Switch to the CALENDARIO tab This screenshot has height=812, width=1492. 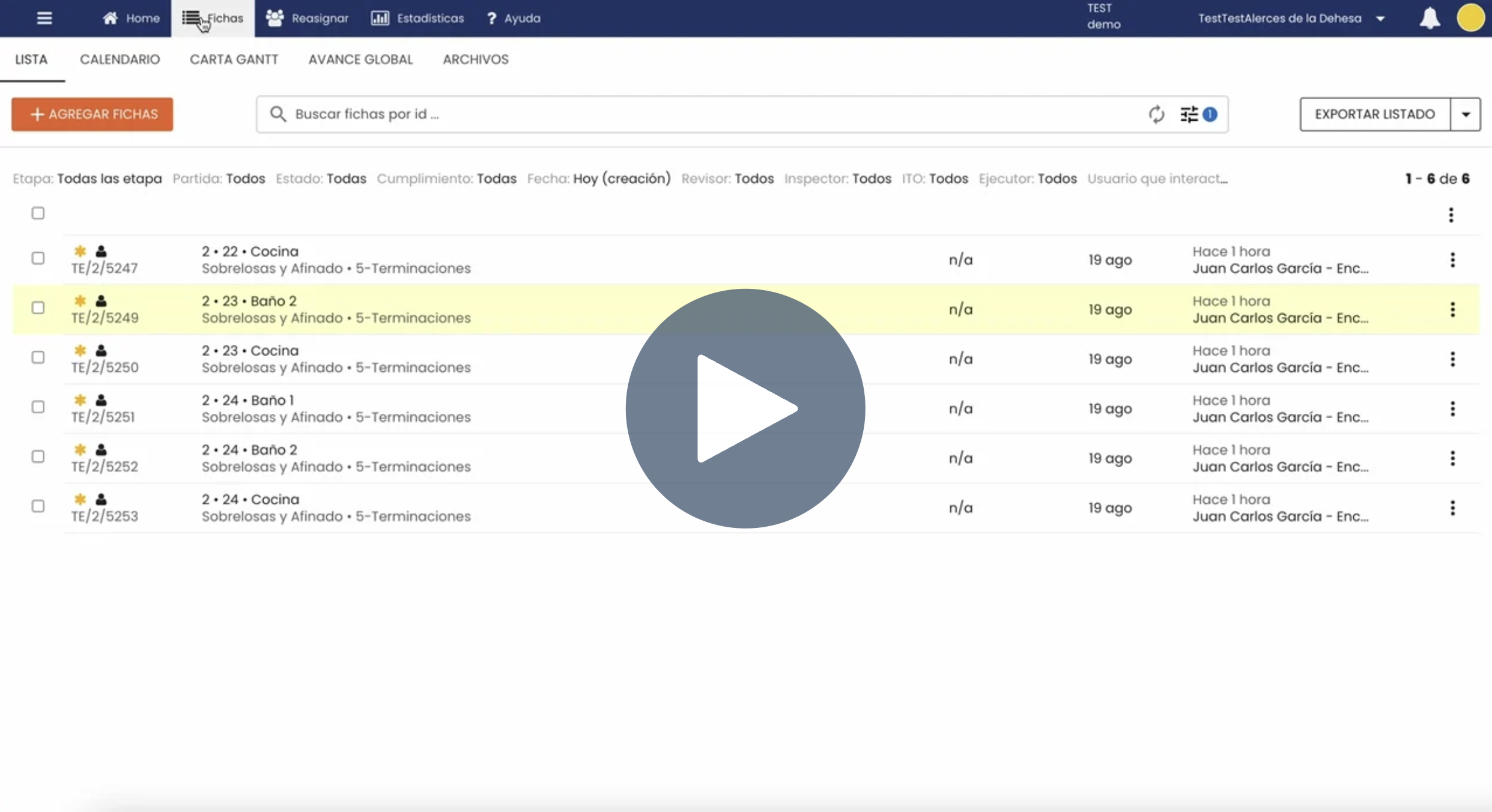(x=120, y=59)
